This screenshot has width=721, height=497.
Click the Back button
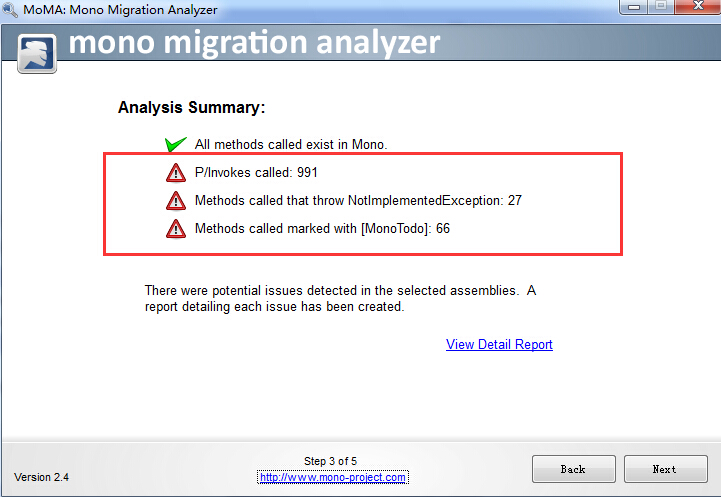pos(573,469)
